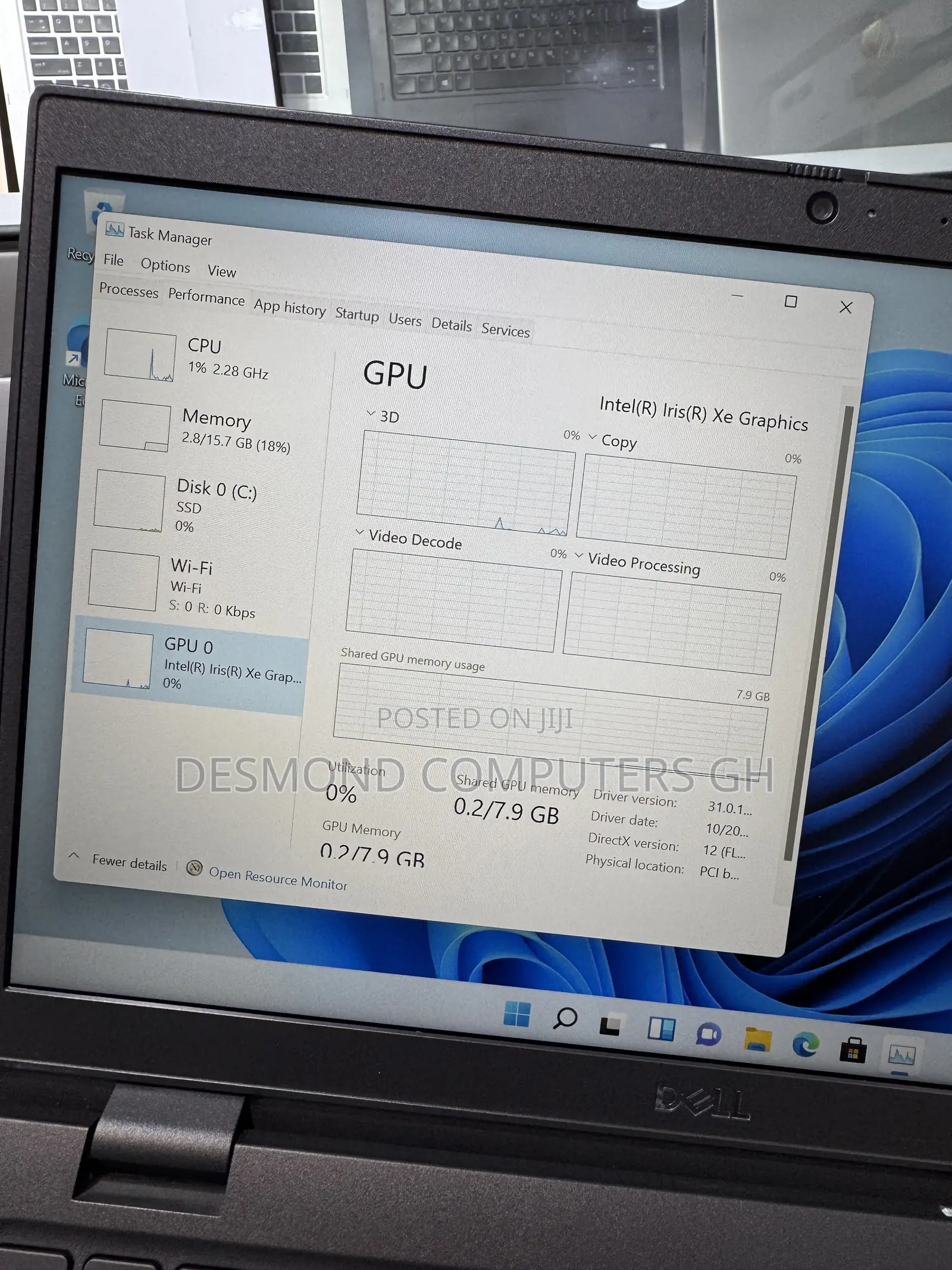
Task: Click Task Manager icon in the taskbar
Action: click(901, 1055)
